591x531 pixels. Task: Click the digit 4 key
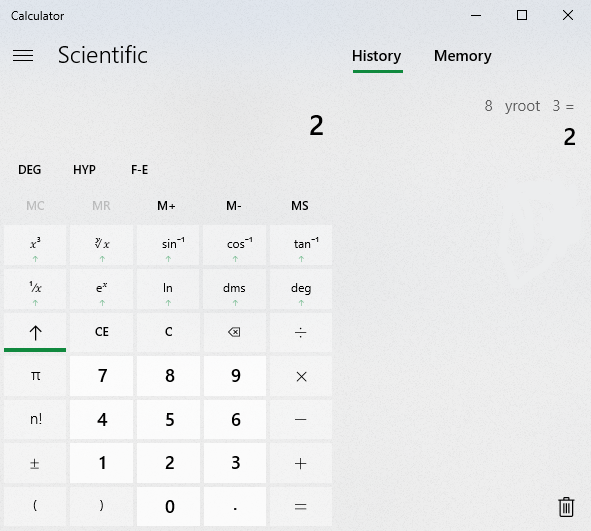(101, 419)
